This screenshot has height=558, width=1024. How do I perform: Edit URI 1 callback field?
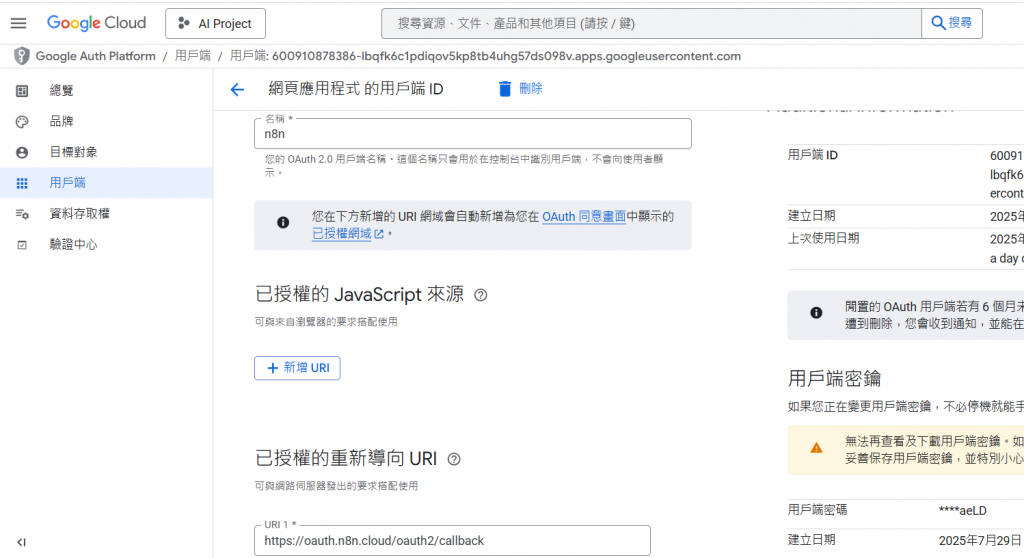pos(453,540)
